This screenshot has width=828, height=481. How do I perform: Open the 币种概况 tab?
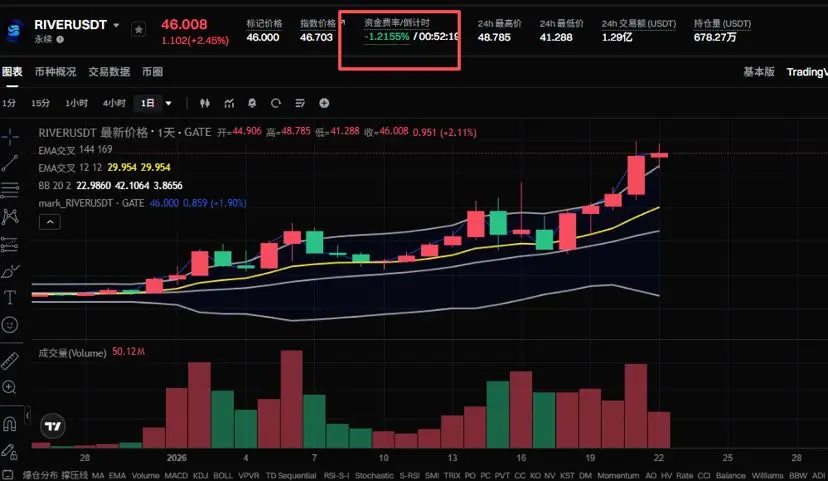(55, 71)
